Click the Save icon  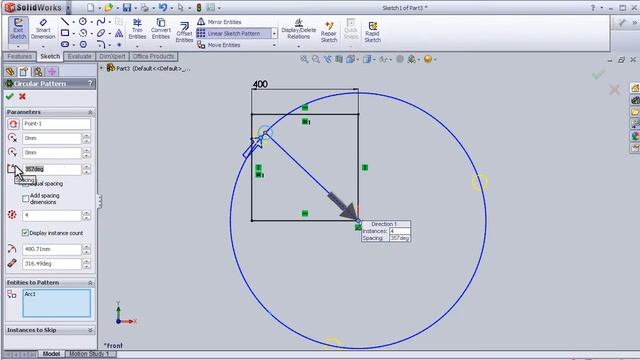[127, 7]
